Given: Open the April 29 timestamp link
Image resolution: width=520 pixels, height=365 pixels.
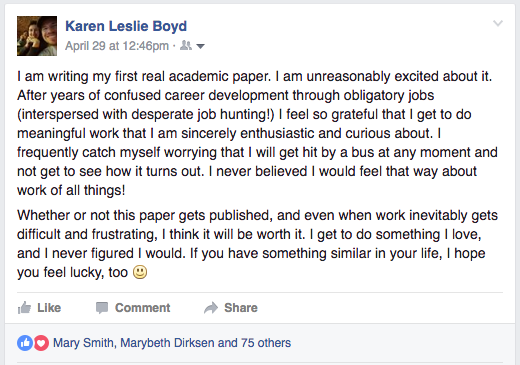Looking at the screenshot, I should click(x=117, y=46).
